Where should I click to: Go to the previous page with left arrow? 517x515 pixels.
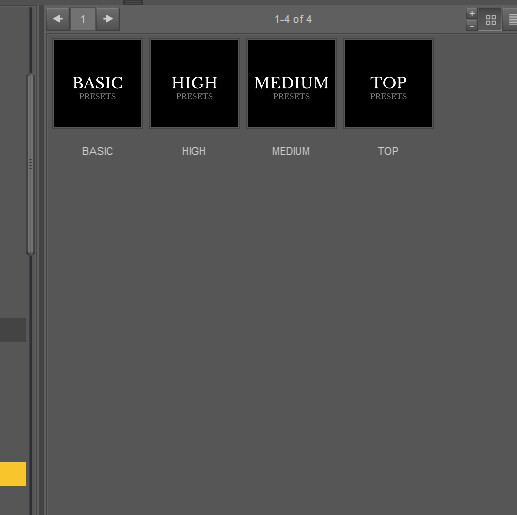[58, 19]
